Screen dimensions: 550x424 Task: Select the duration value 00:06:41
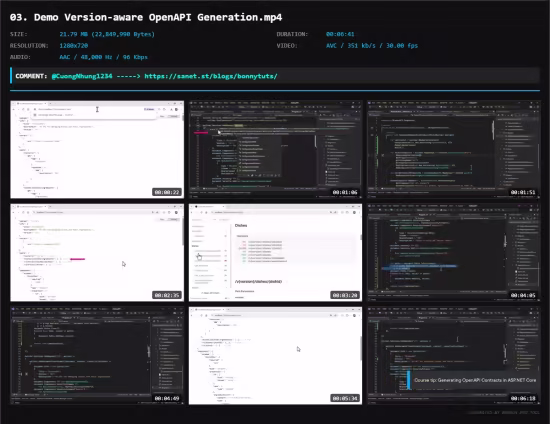point(340,34)
